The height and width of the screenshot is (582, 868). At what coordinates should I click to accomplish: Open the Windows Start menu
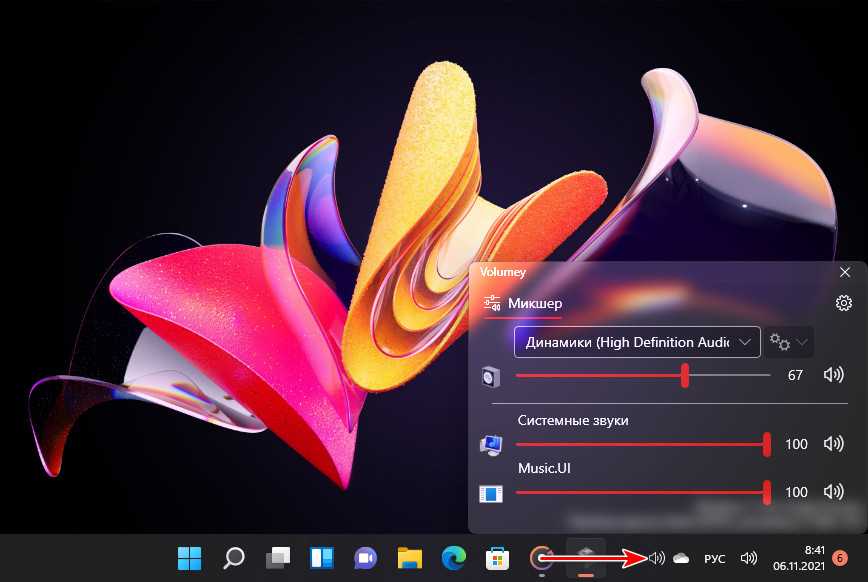189,558
